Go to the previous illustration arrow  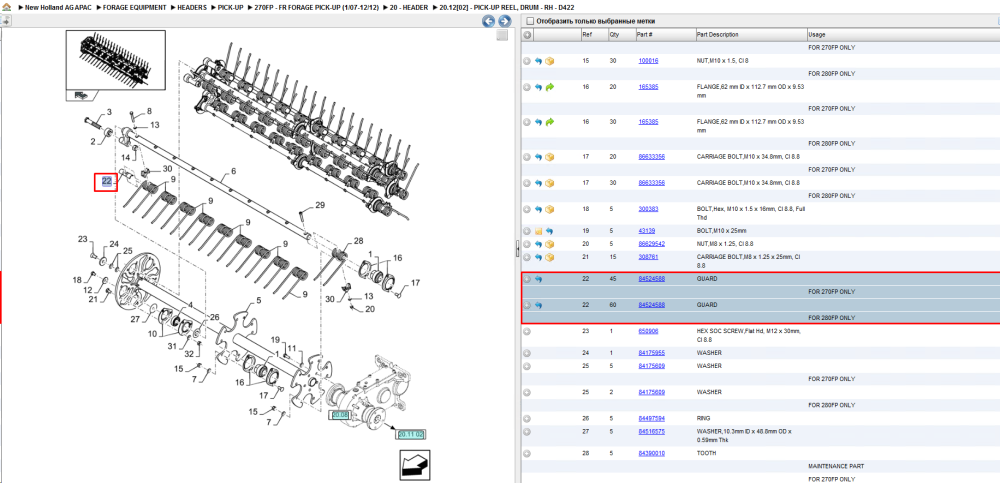point(489,21)
